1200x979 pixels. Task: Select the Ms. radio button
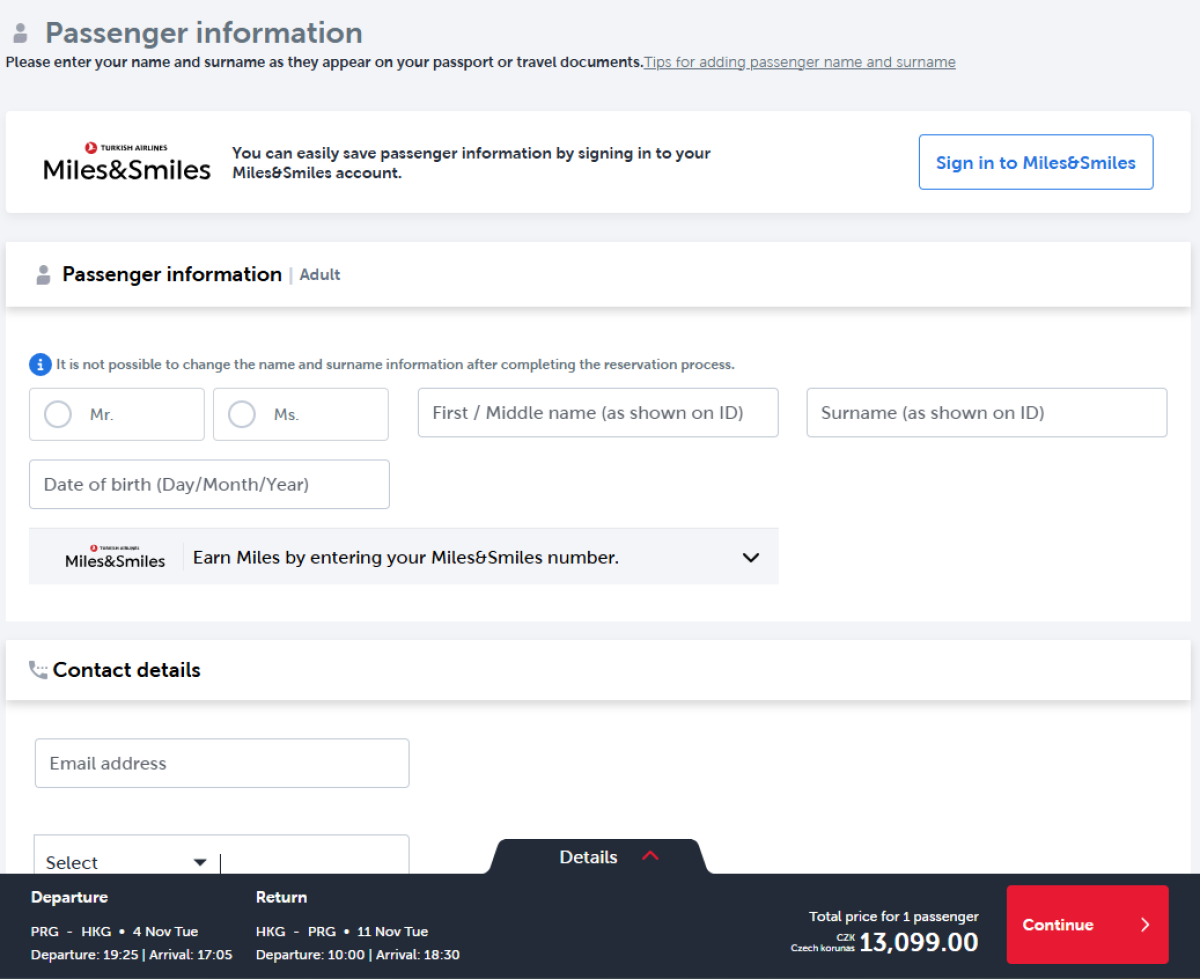[x=242, y=414]
